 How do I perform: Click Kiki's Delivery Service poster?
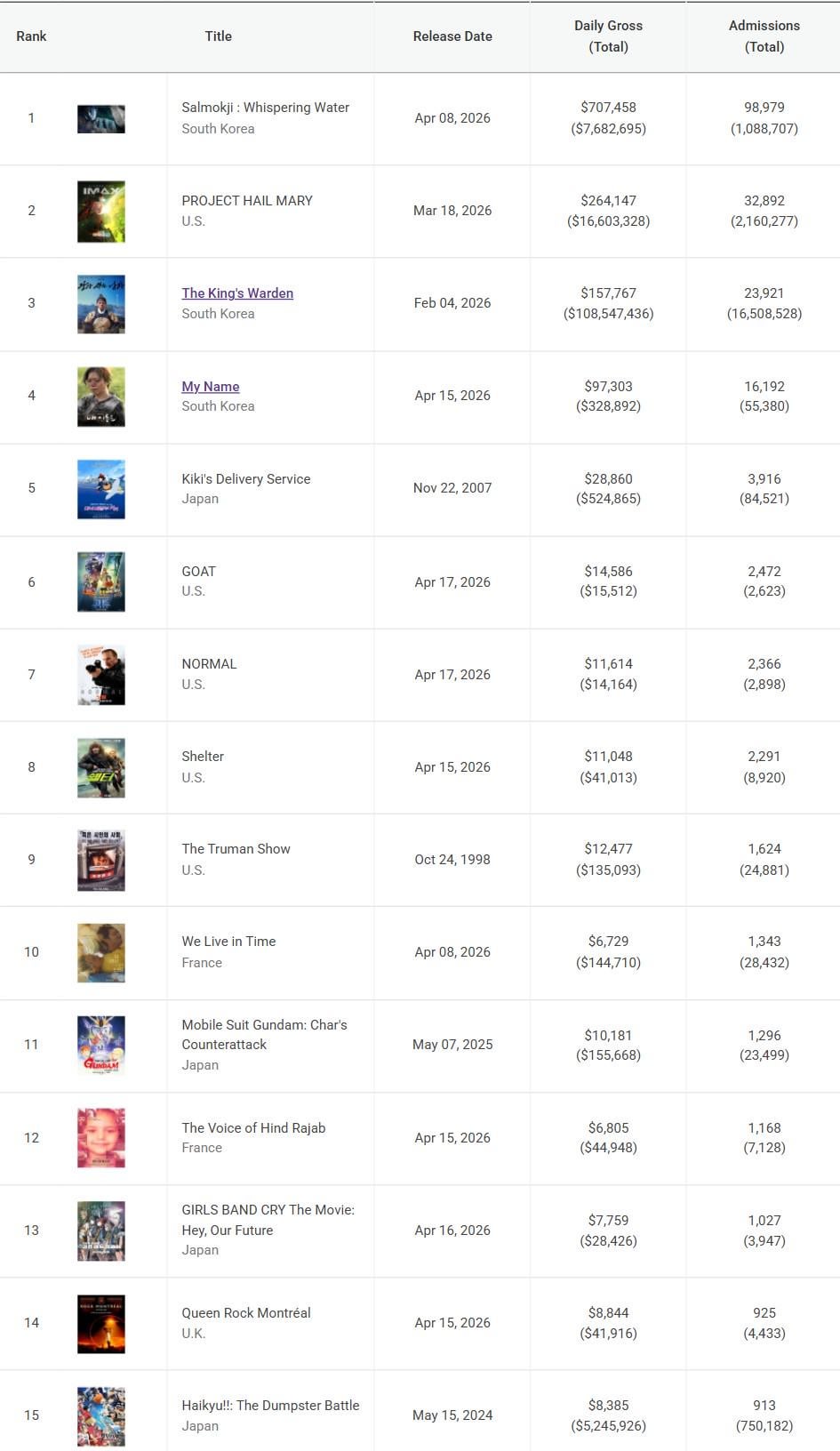101,489
